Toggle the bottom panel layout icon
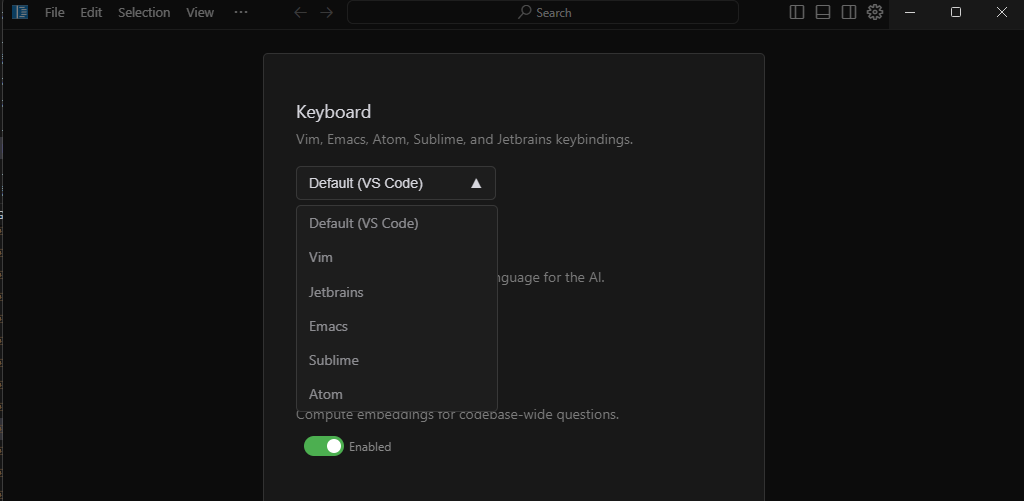 [x=823, y=12]
